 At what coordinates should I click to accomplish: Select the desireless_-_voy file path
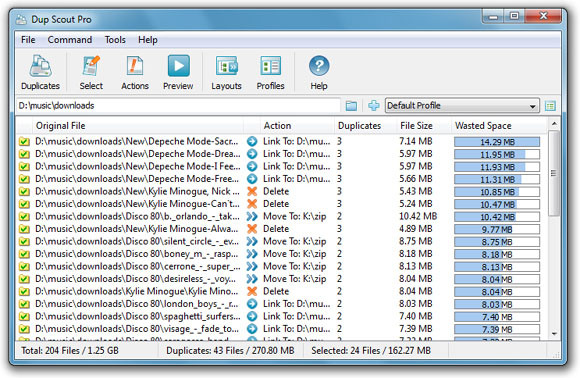coord(135,279)
